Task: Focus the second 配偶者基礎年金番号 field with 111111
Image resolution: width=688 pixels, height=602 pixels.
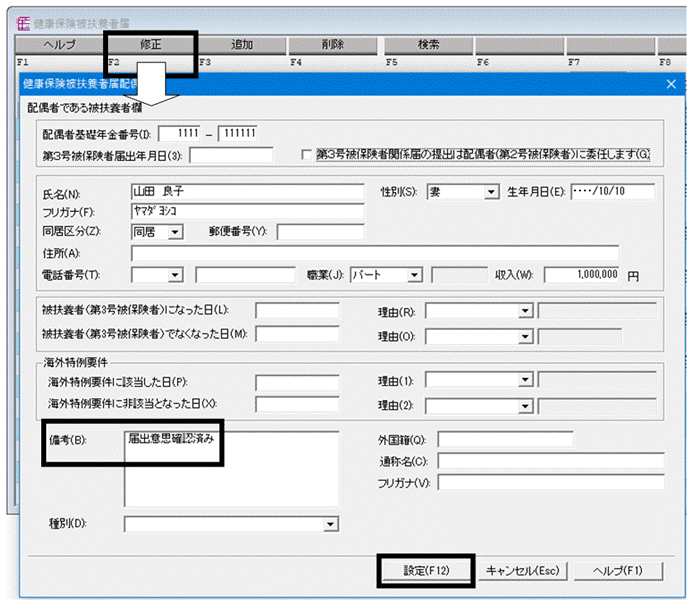Action: [238, 133]
